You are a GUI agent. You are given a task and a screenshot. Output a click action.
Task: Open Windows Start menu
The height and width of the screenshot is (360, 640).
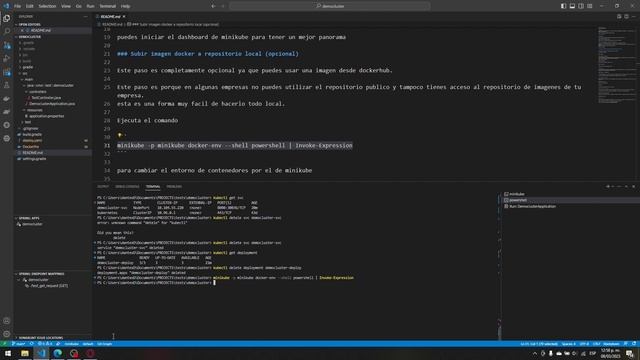(x=8, y=353)
